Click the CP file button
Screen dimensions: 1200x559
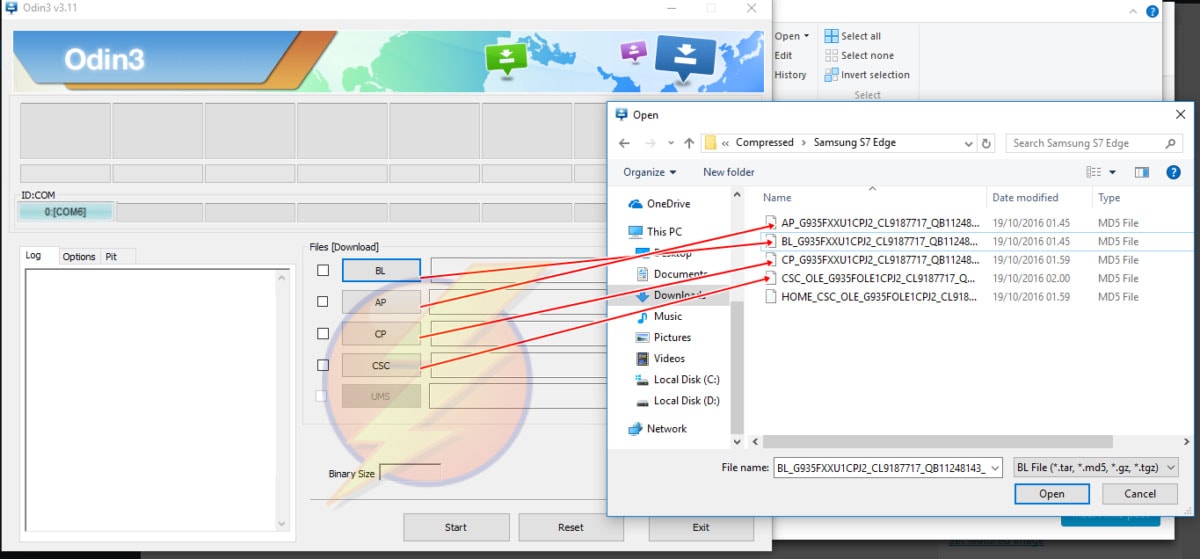[x=381, y=334]
